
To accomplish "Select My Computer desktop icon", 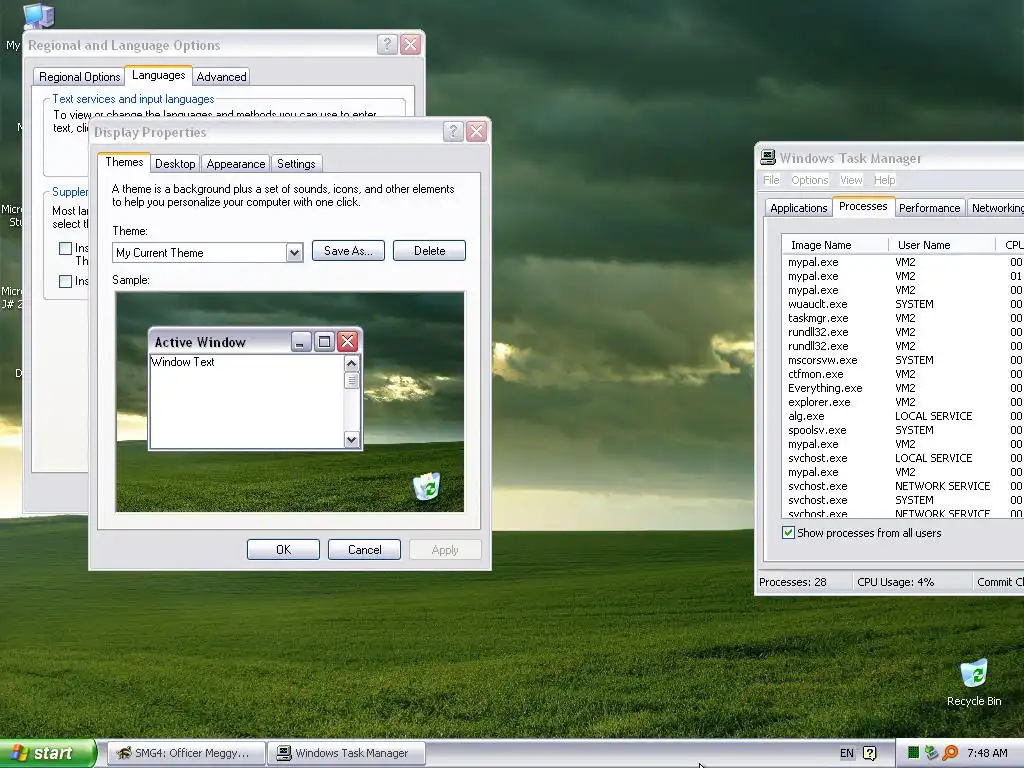I will click(x=38, y=16).
